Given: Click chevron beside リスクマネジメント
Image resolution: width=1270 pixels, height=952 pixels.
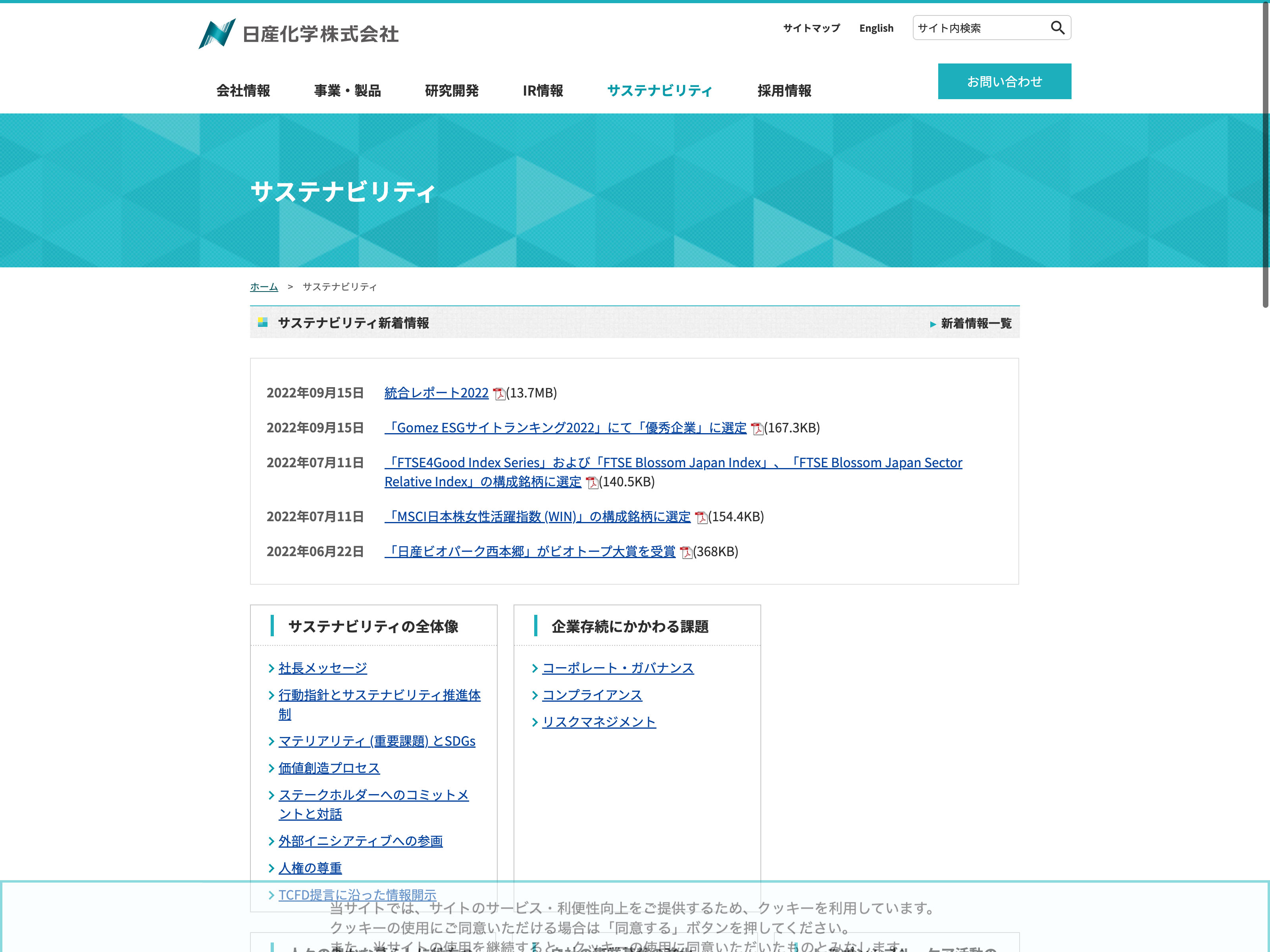Looking at the screenshot, I should click(535, 722).
